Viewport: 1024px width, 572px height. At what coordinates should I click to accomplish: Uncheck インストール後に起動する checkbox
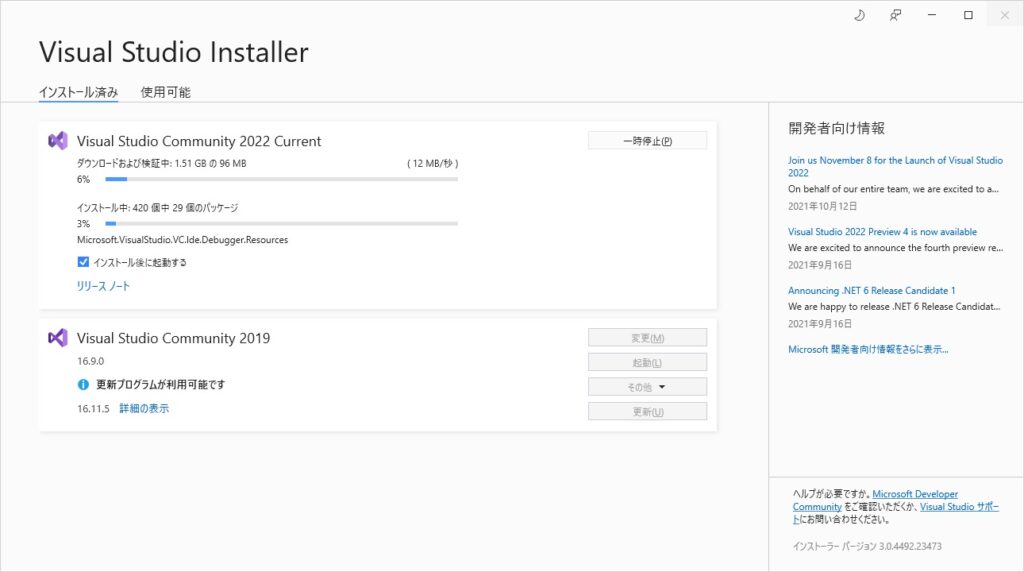tap(83, 262)
